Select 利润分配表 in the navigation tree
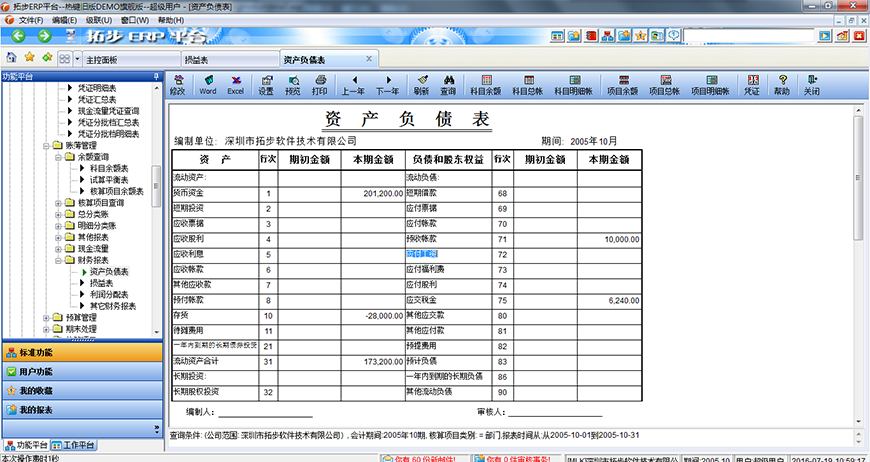Image resolution: width=870 pixels, height=462 pixels. (x=109, y=296)
